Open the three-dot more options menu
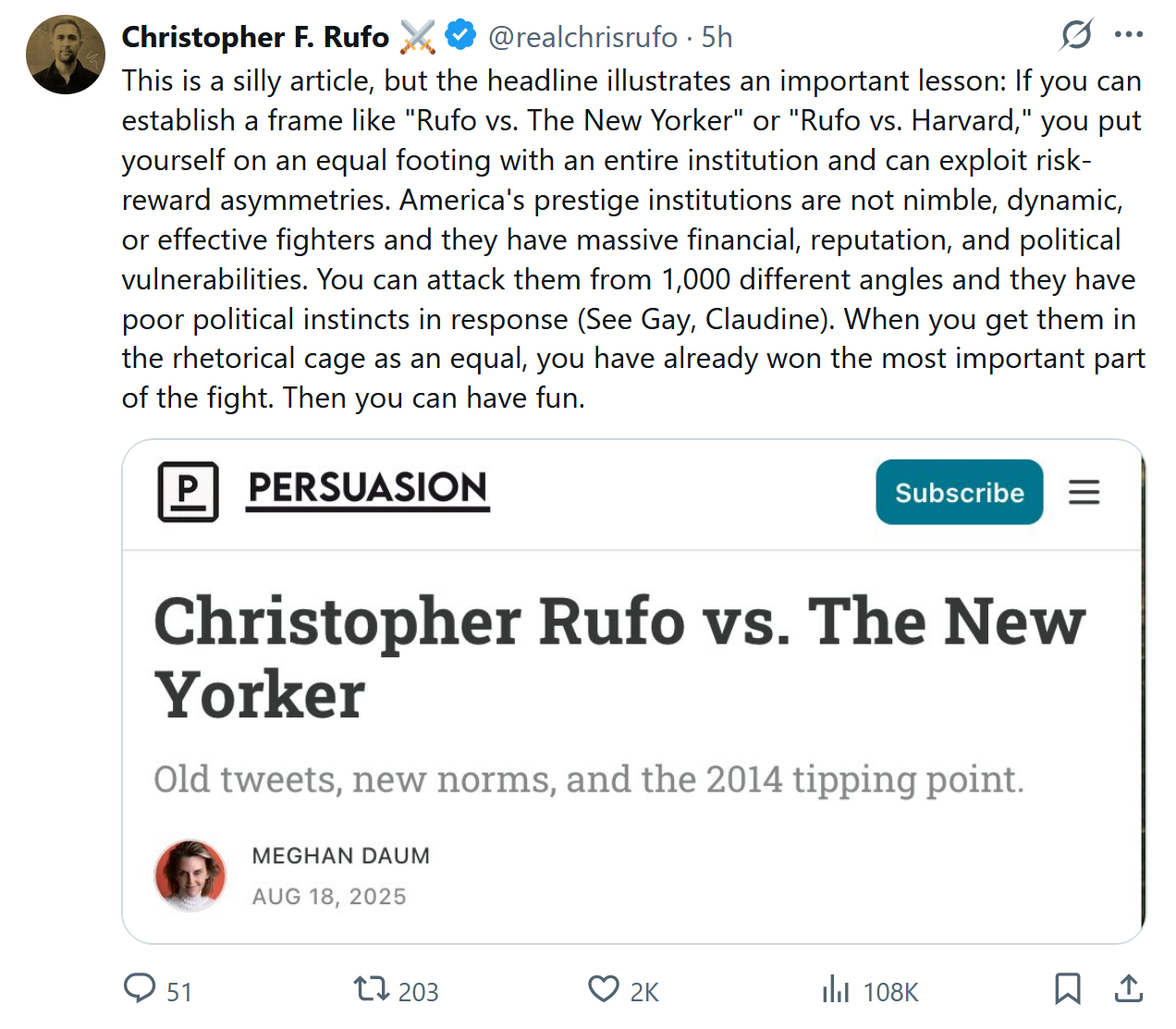Viewport: 1176px width, 1029px height. [x=1129, y=35]
